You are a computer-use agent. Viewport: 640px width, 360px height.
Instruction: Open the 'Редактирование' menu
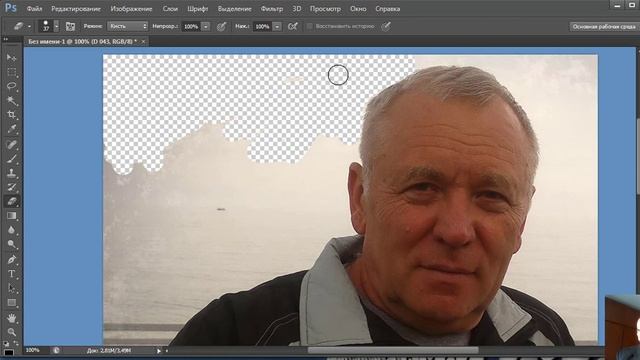coord(76,9)
